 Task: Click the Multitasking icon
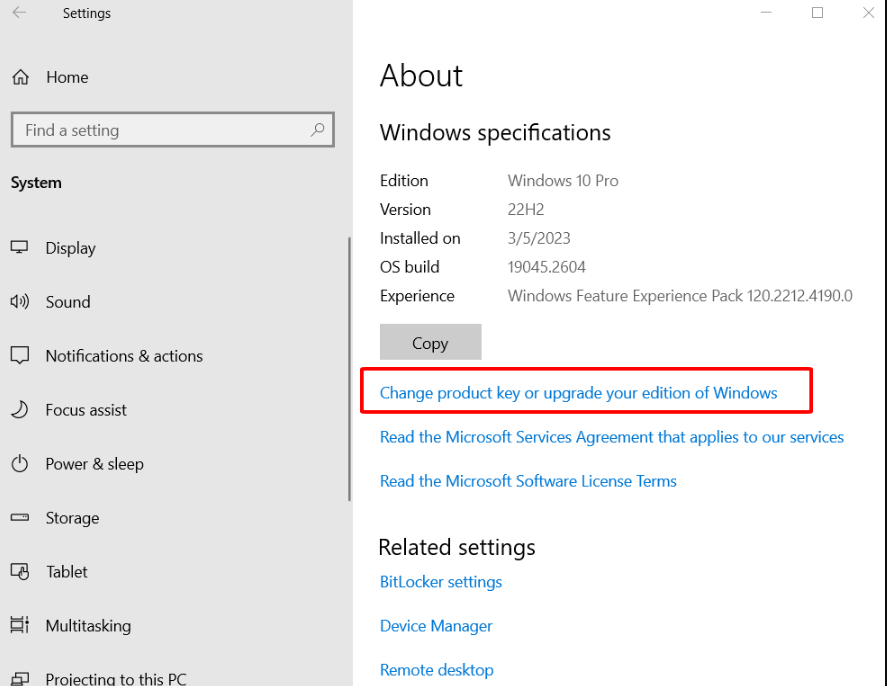20,626
